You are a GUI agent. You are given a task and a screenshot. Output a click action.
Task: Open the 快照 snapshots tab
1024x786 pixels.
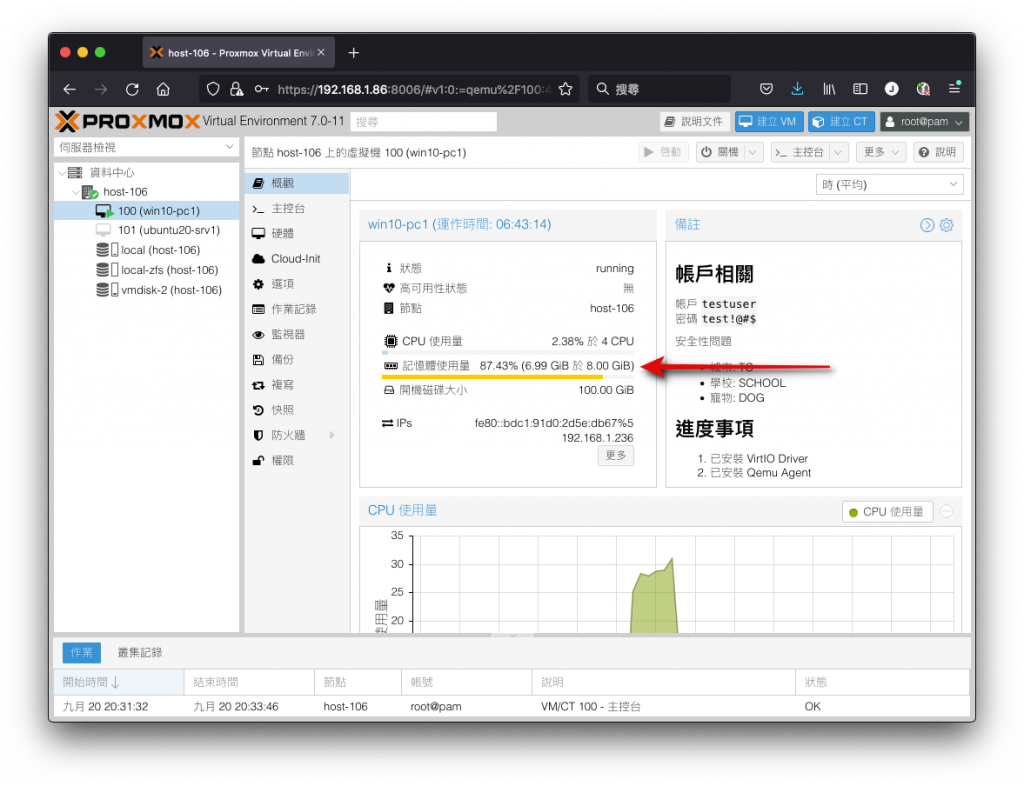pos(297,410)
